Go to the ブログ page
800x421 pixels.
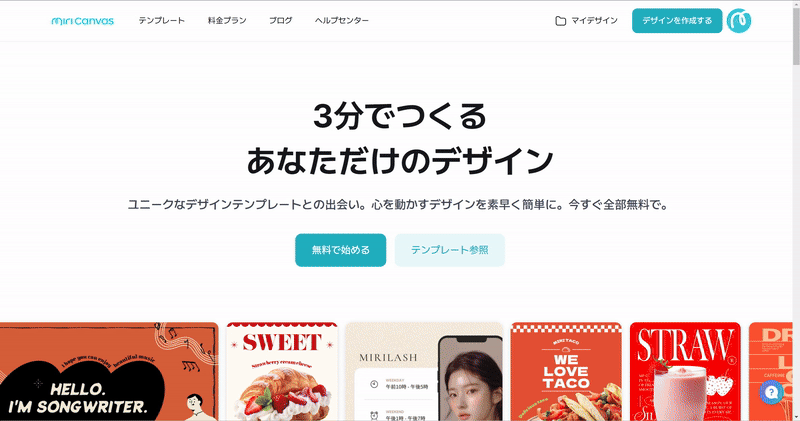coord(281,20)
